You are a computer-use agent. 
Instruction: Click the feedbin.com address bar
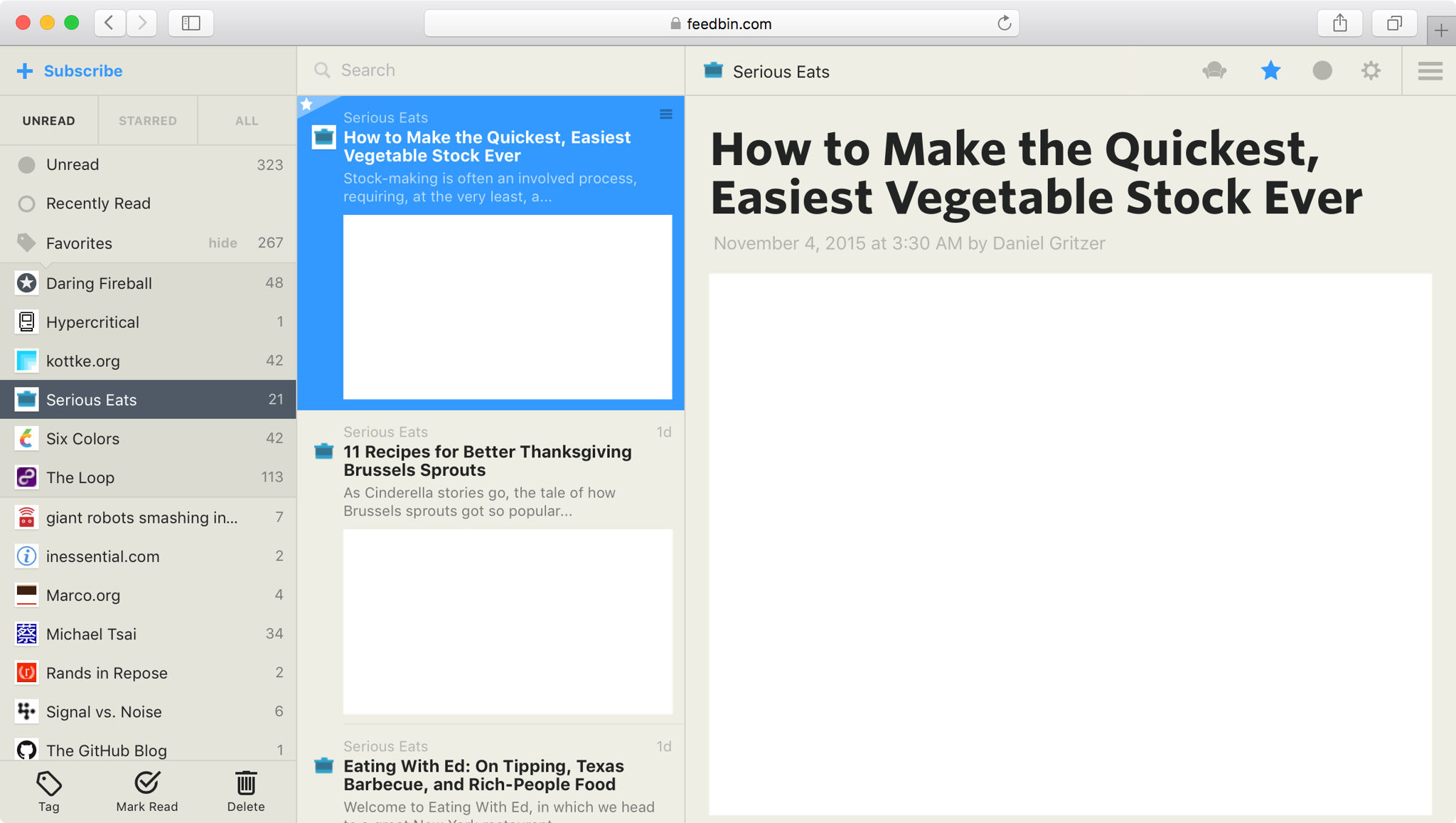722,23
